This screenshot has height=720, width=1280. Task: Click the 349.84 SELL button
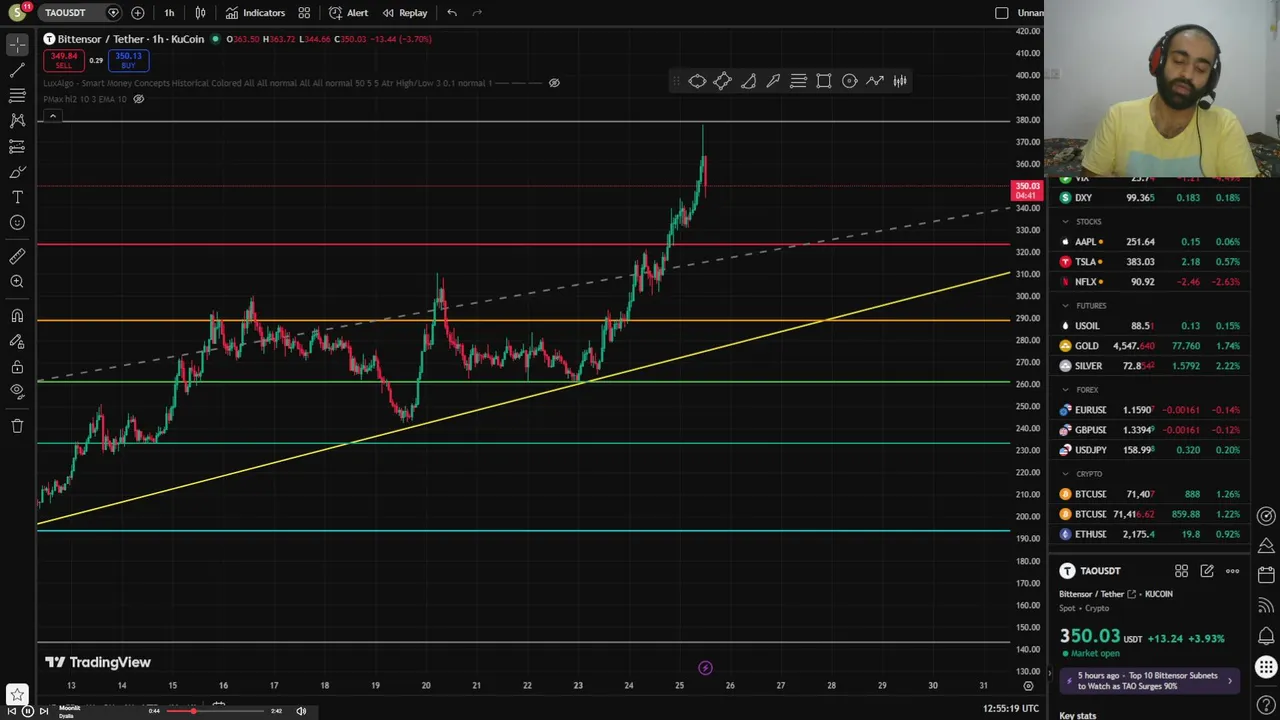[x=63, y=60]
